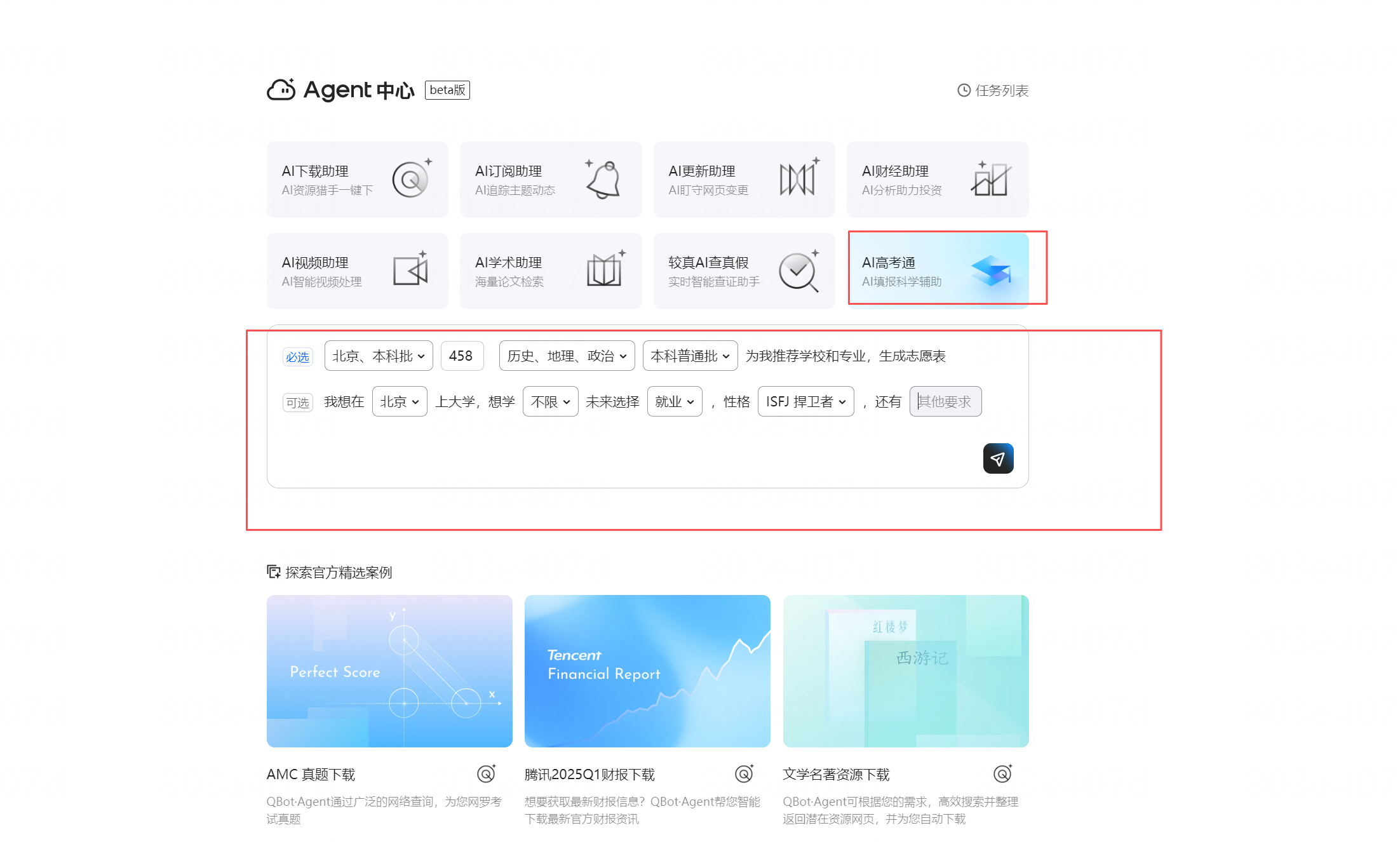Open the Perfect Score thumbnail
The width and height of the screenshot is (1400, 842).
pyautogui.click(x=389, y=671)
